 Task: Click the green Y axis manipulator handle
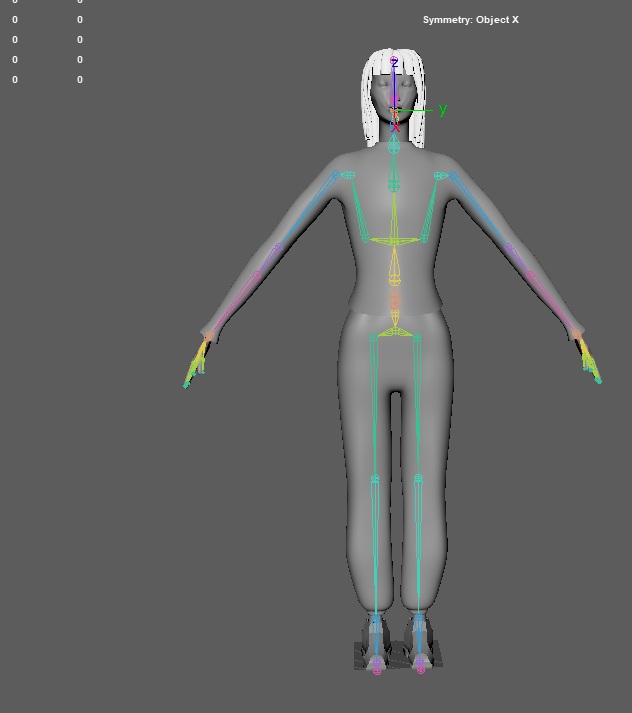tap(442, 110)
